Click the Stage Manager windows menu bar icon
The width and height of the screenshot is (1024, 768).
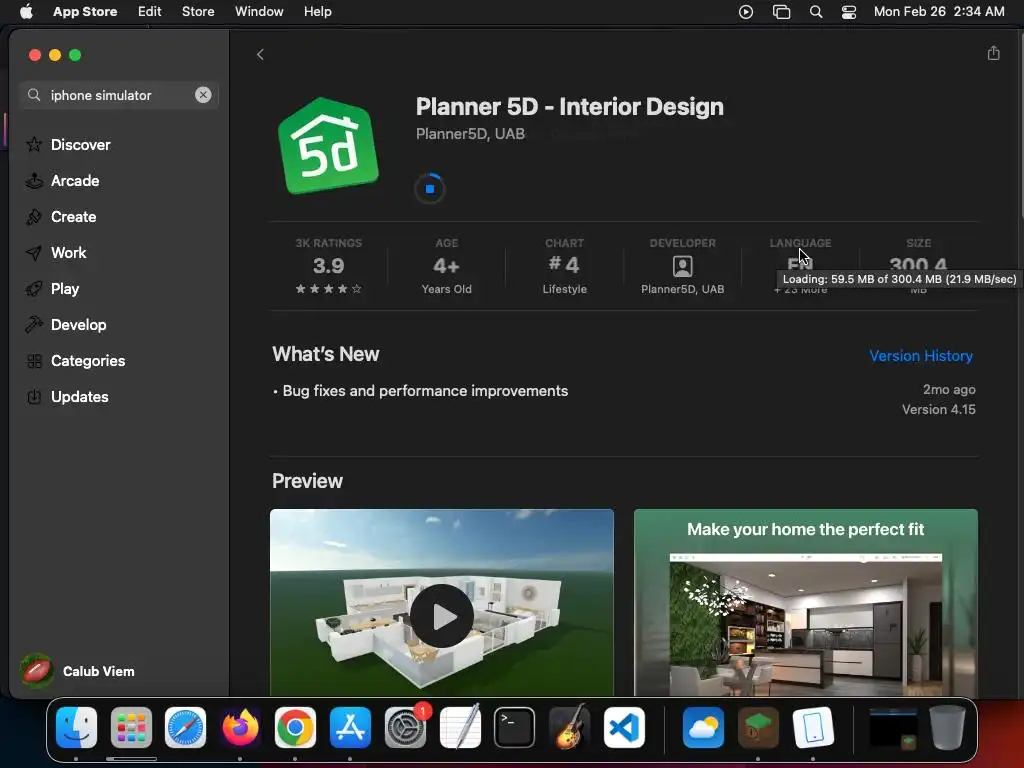click(x=781, y=12)
